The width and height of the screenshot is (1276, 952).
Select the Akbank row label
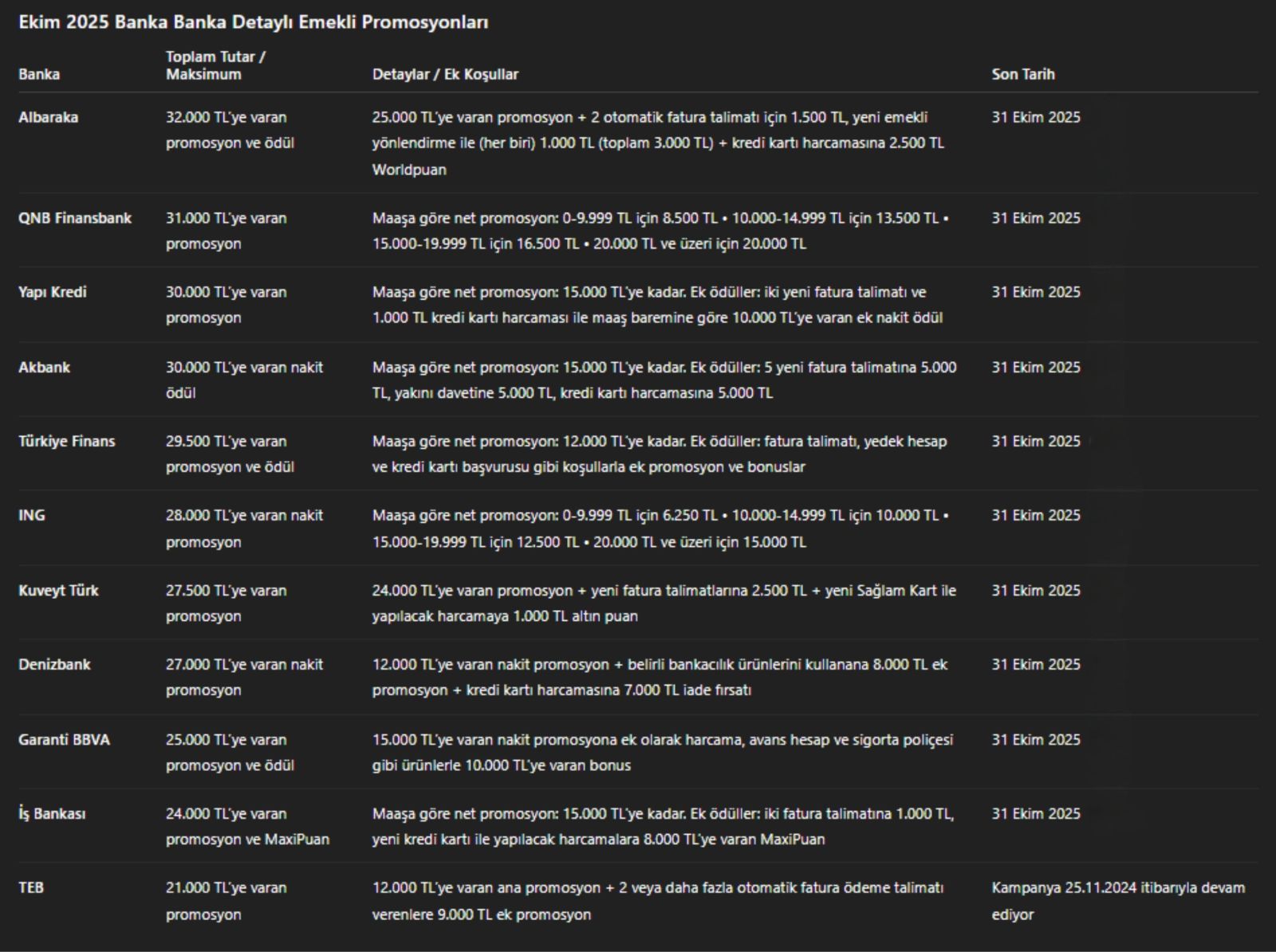click(x=44, y=368)
